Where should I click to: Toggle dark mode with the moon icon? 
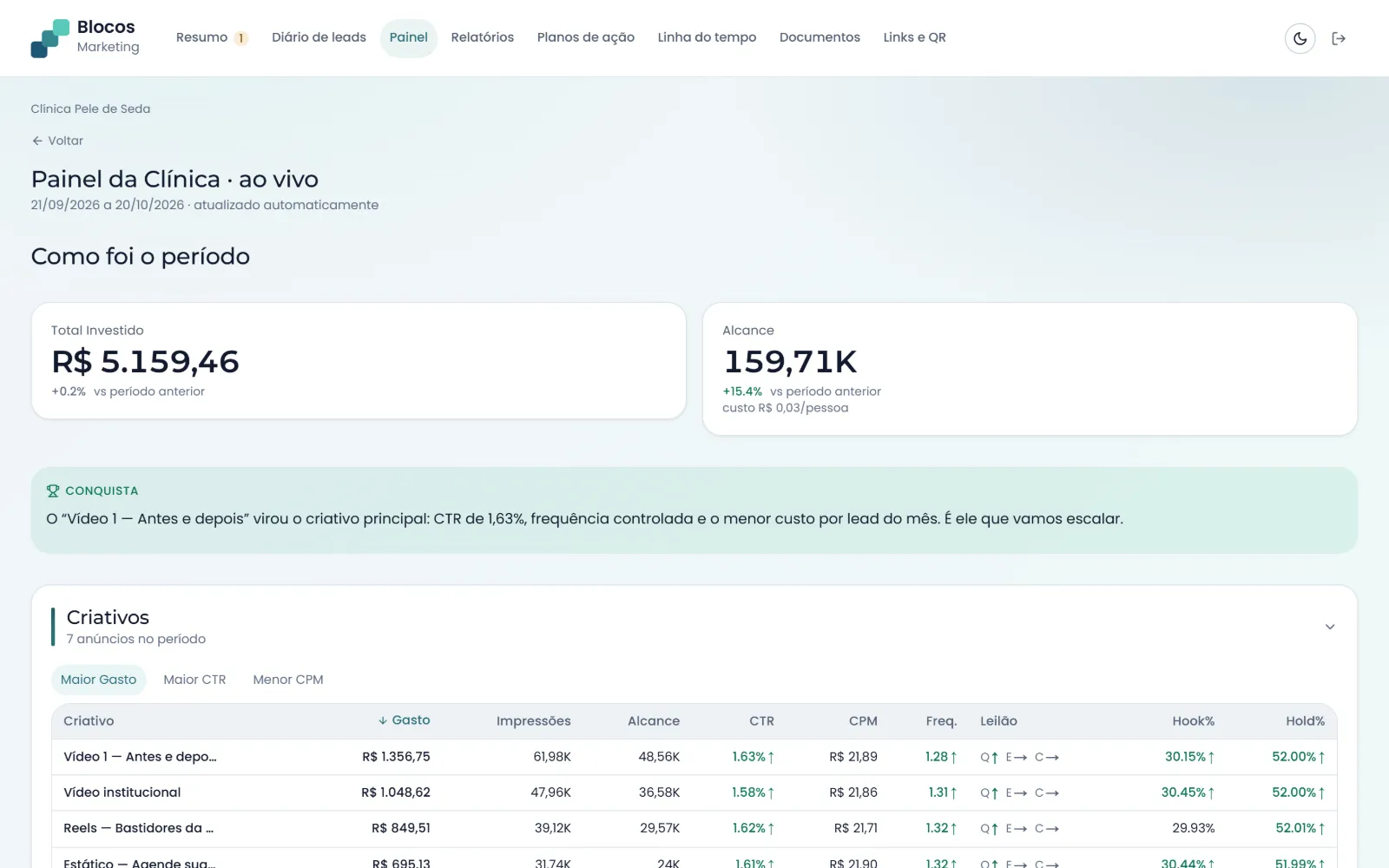pos(1300,38)
